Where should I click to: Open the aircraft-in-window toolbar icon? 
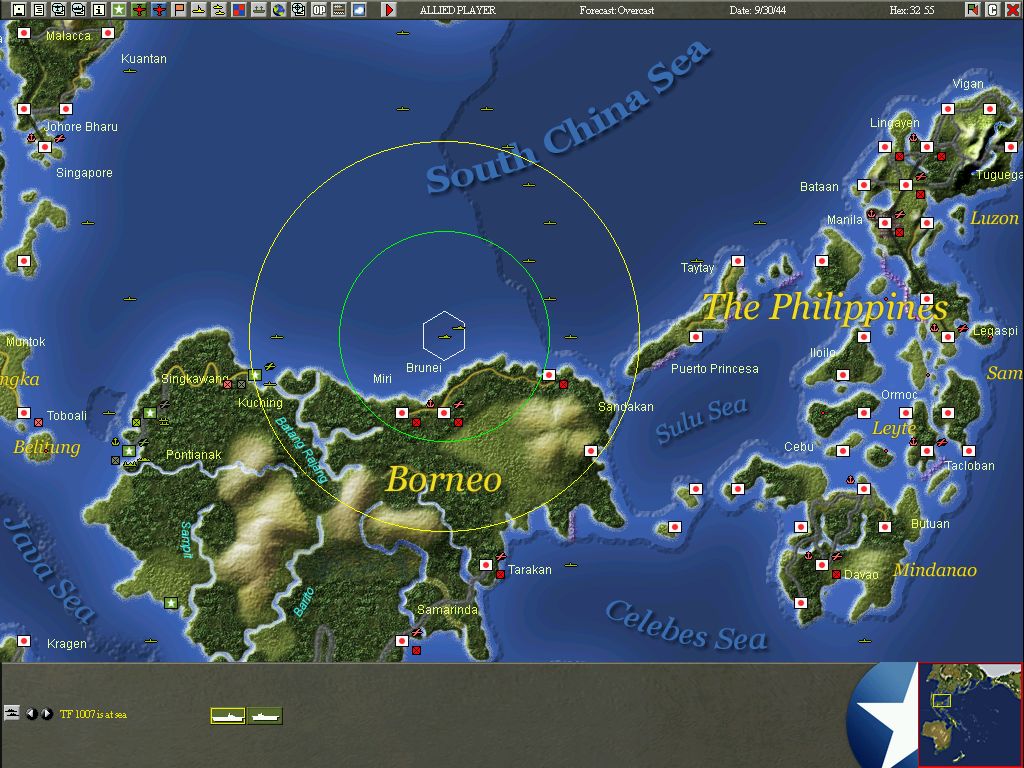click(58, 9)
